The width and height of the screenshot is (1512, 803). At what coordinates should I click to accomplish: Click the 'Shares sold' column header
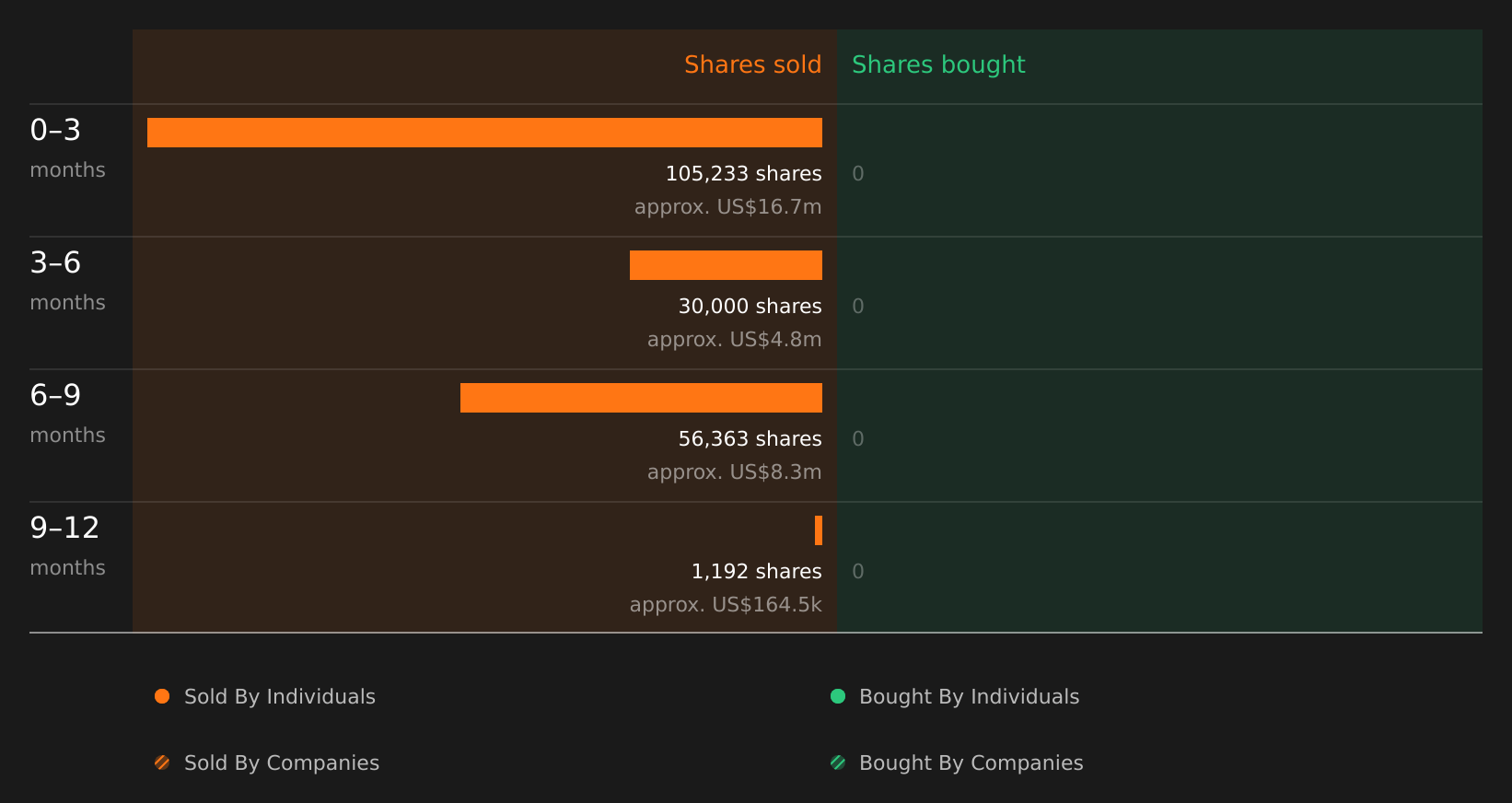[752, 64]
